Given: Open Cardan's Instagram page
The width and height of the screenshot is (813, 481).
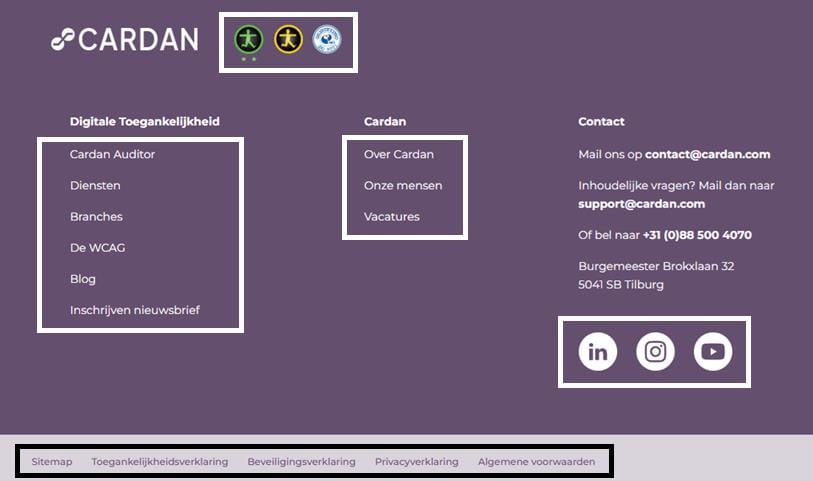Looking at the screenshot, I should coord(655,351).
